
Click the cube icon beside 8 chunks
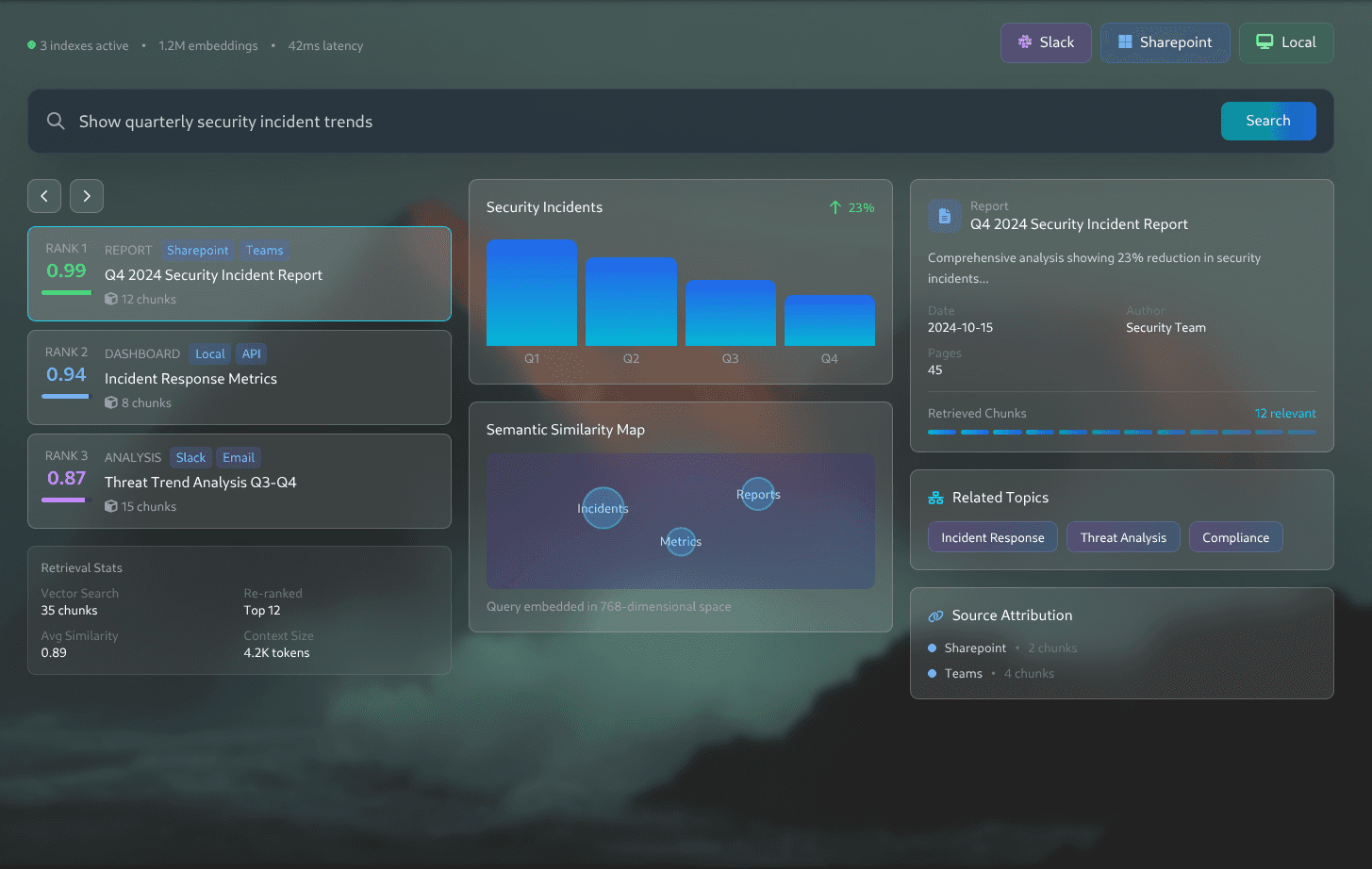pyautogui.click(x=111, y=402)
